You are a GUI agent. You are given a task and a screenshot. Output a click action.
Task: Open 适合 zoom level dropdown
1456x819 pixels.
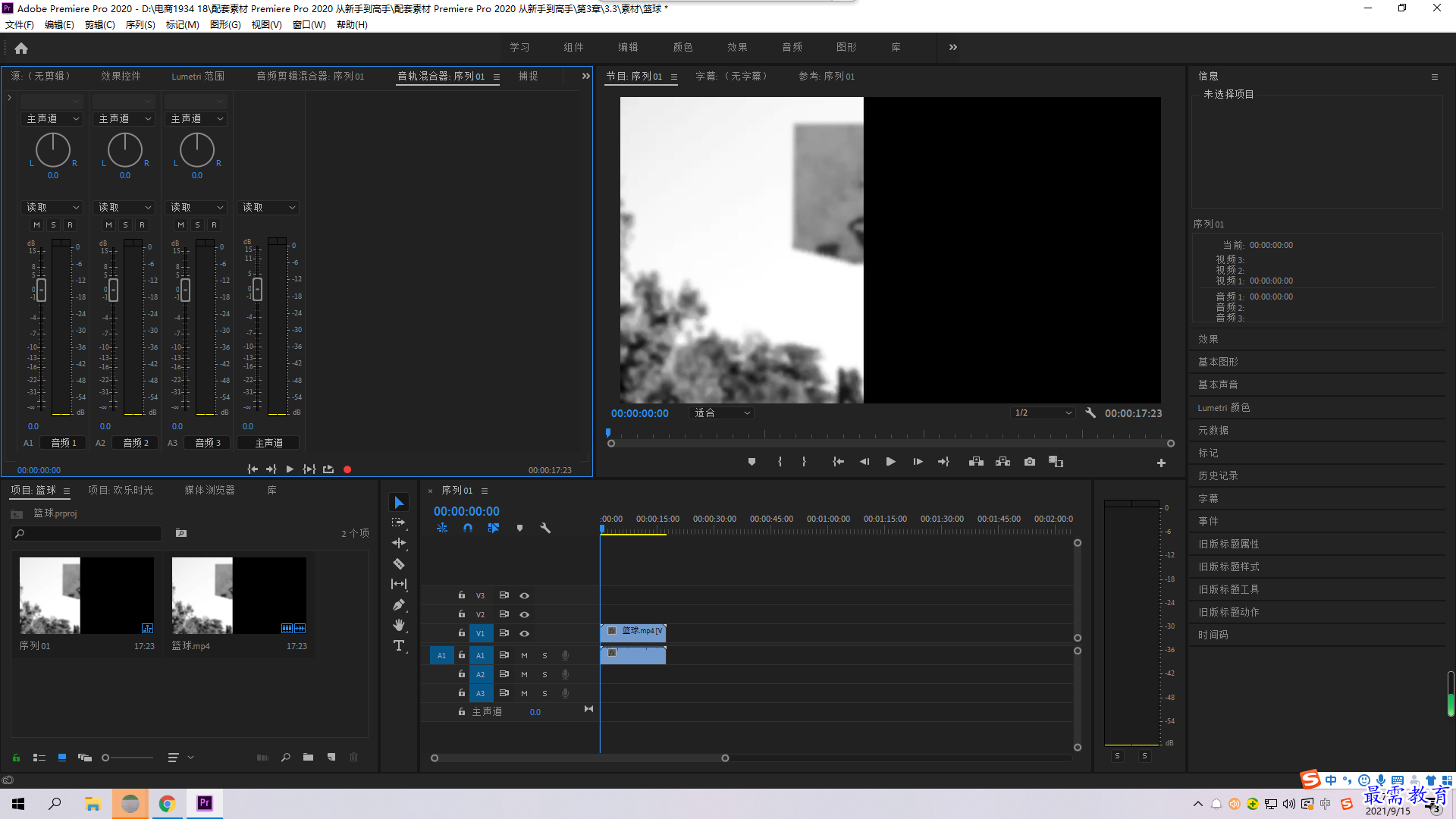(720, 413)
